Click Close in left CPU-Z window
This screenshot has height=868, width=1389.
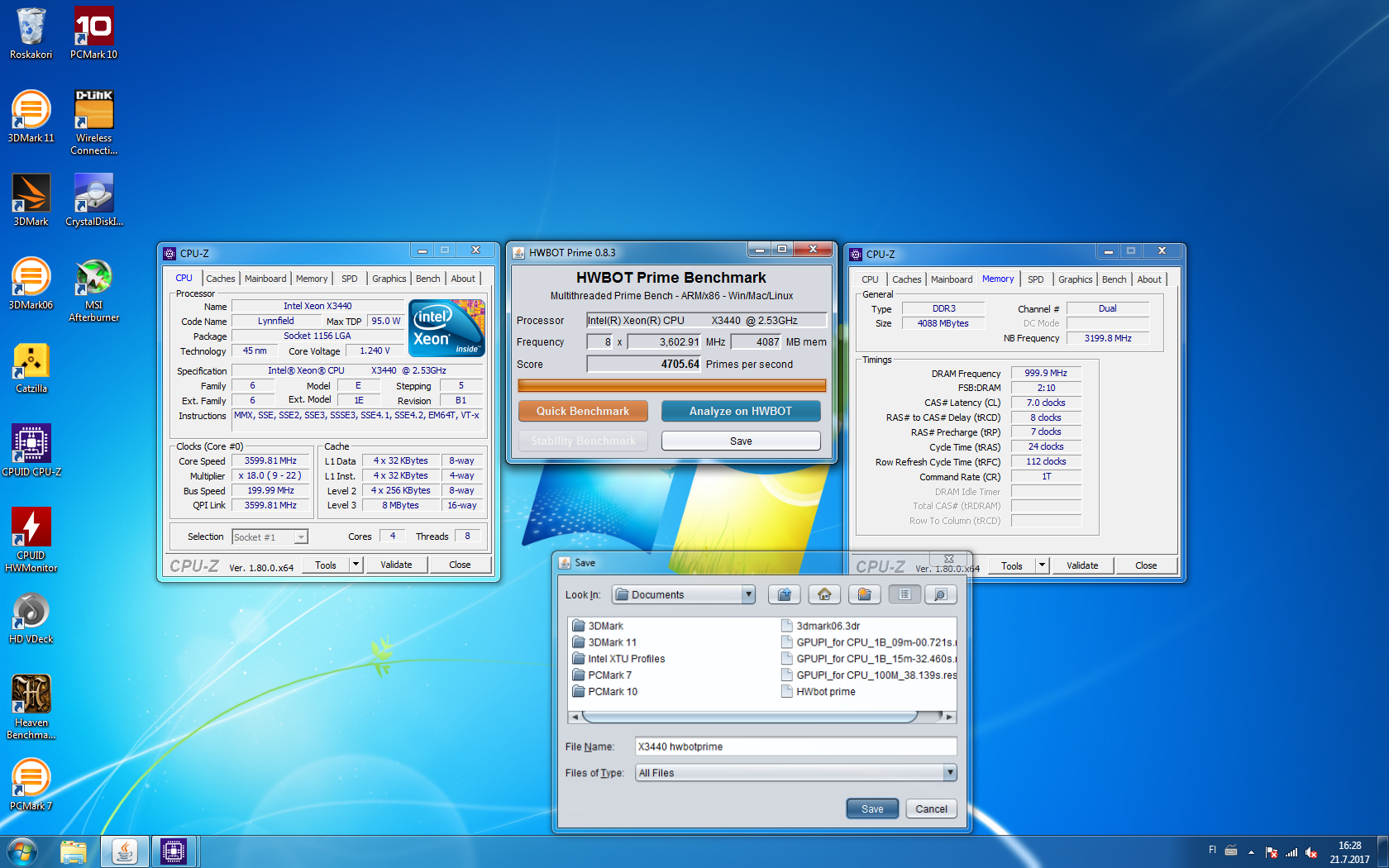[x=460, y=565]
